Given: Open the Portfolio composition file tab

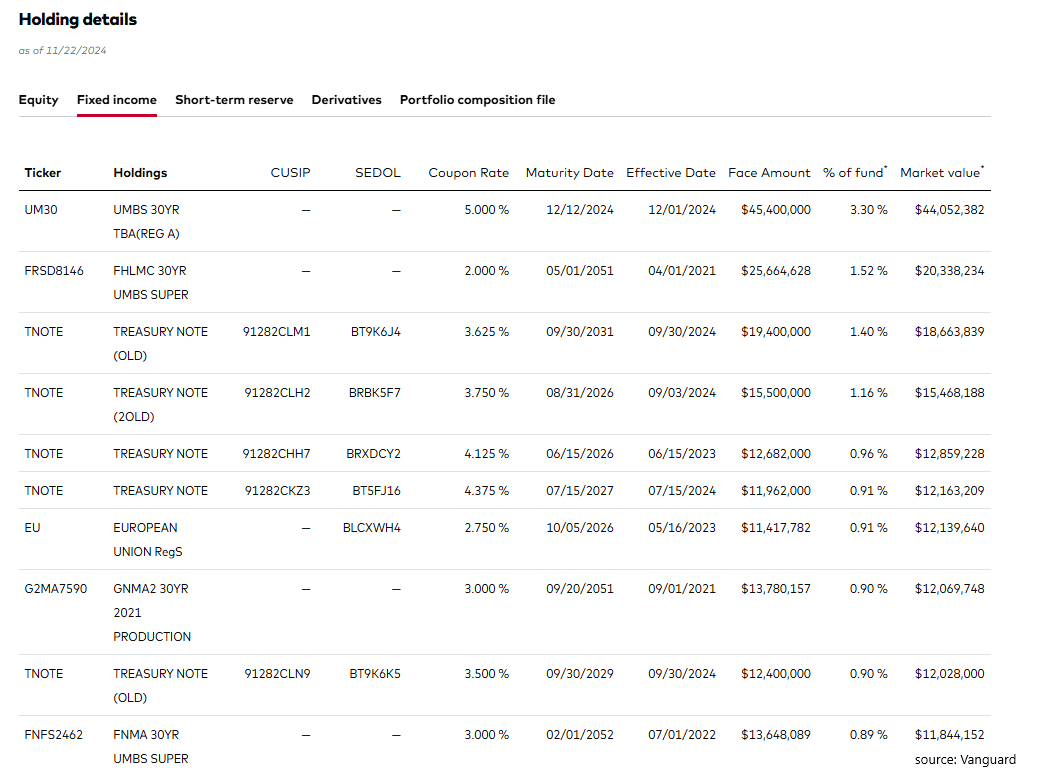Looking at the screenshot, I should click(x=477, y=100).
